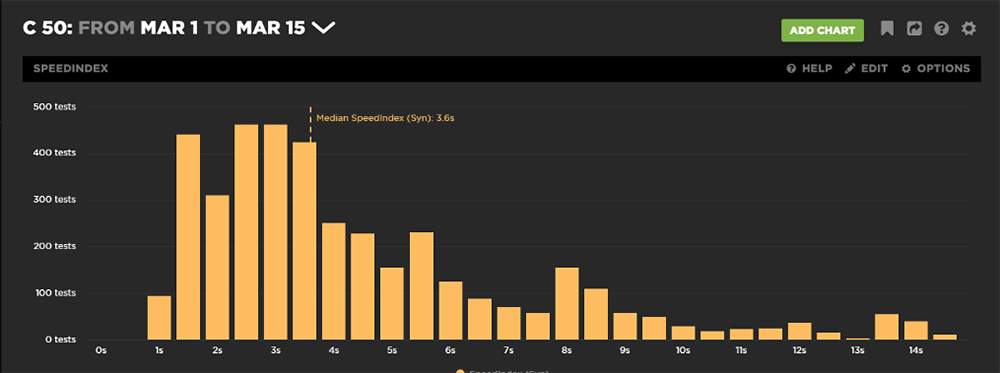Change the MAR 15 end date
This screenshot has width=1000, height=373.
point(270,29)
